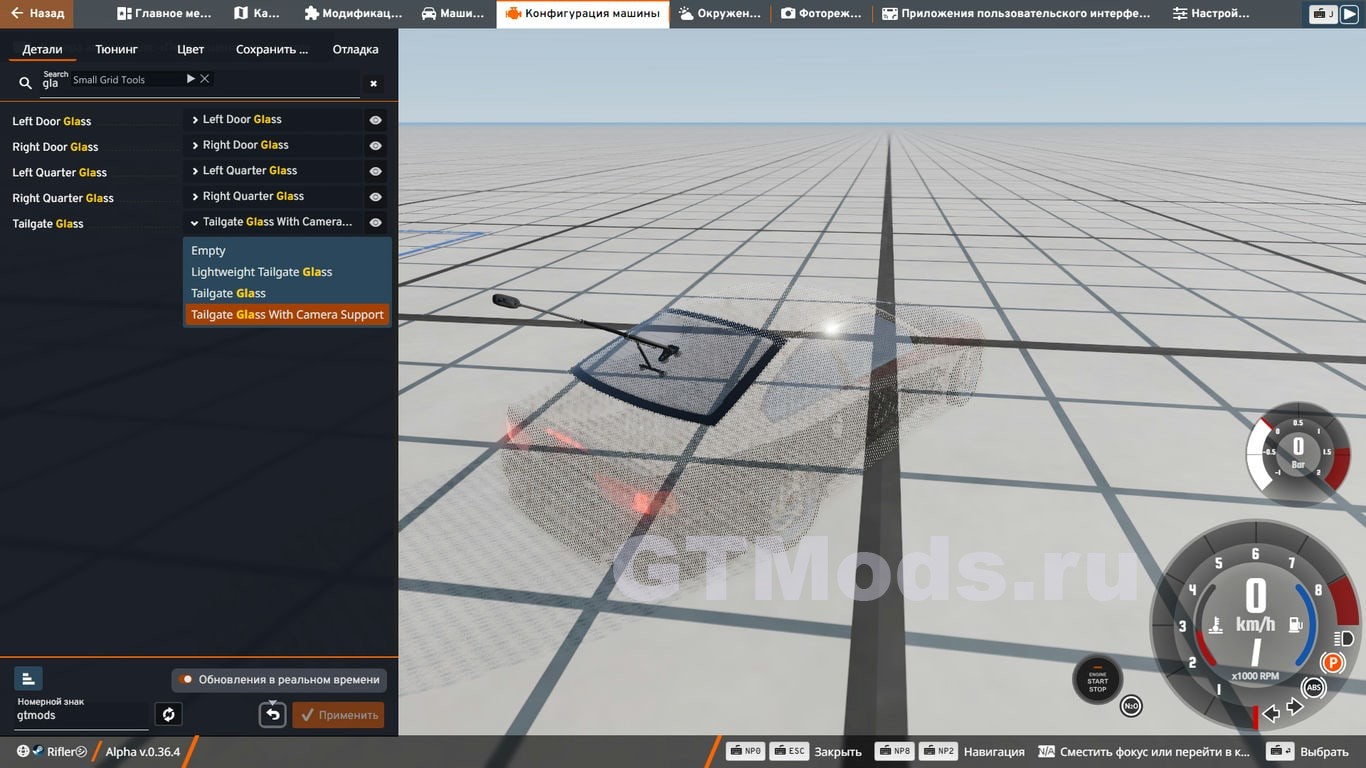Open the Right Quarter Glass part dropdown

[272, 196]
